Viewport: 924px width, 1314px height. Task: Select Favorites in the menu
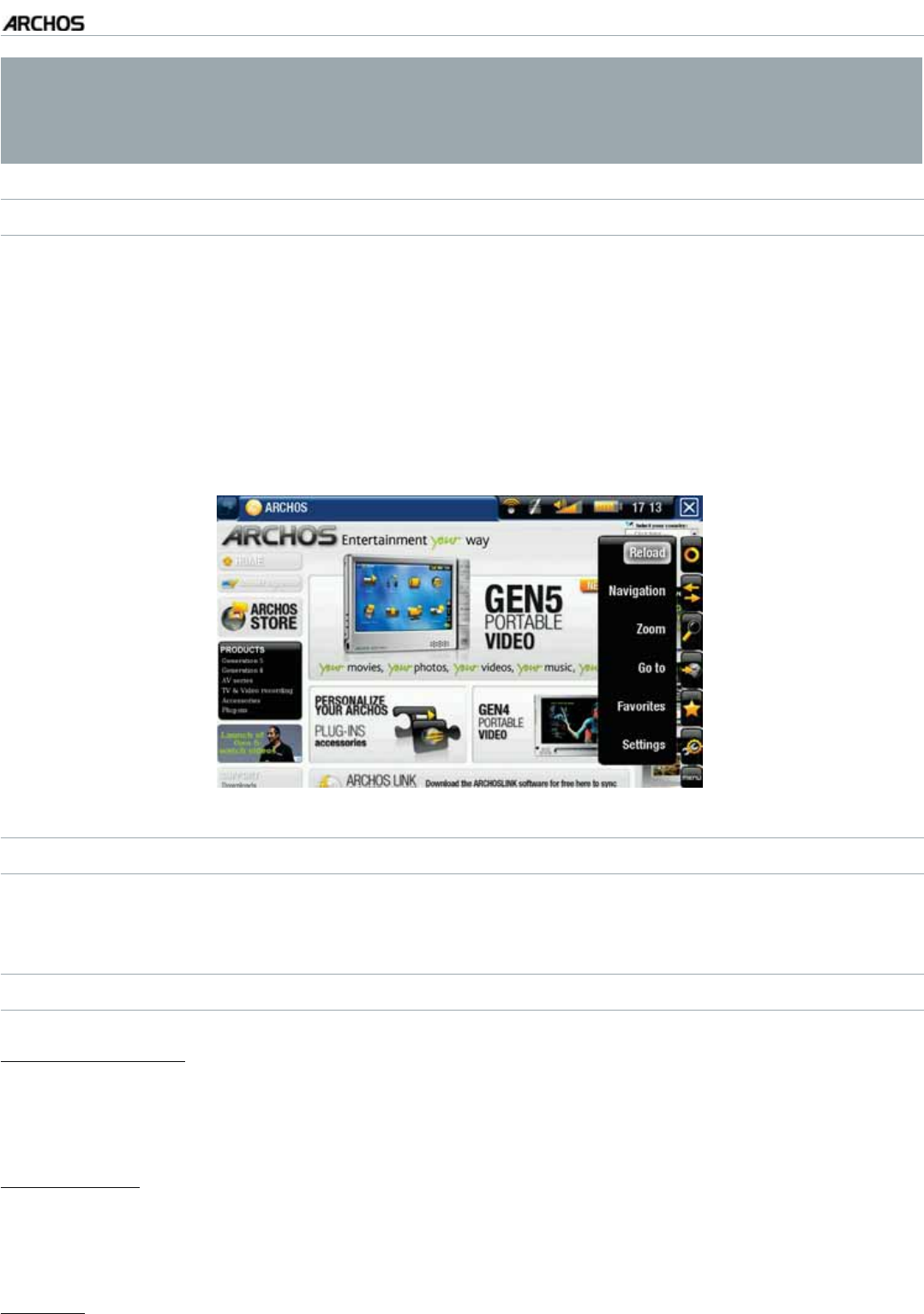pyautogui.click(x=641, y=706)
